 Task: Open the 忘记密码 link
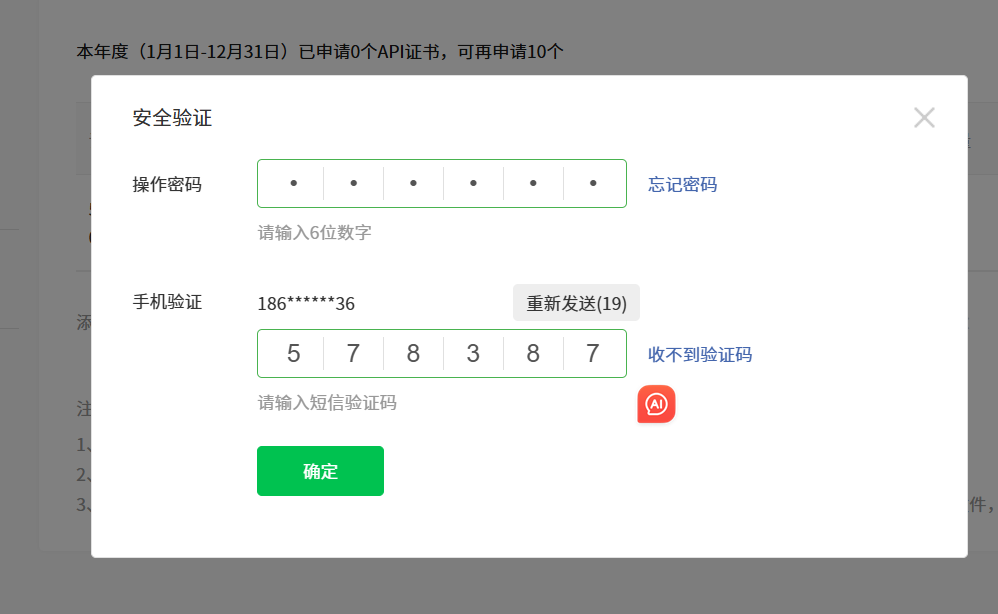682,184
